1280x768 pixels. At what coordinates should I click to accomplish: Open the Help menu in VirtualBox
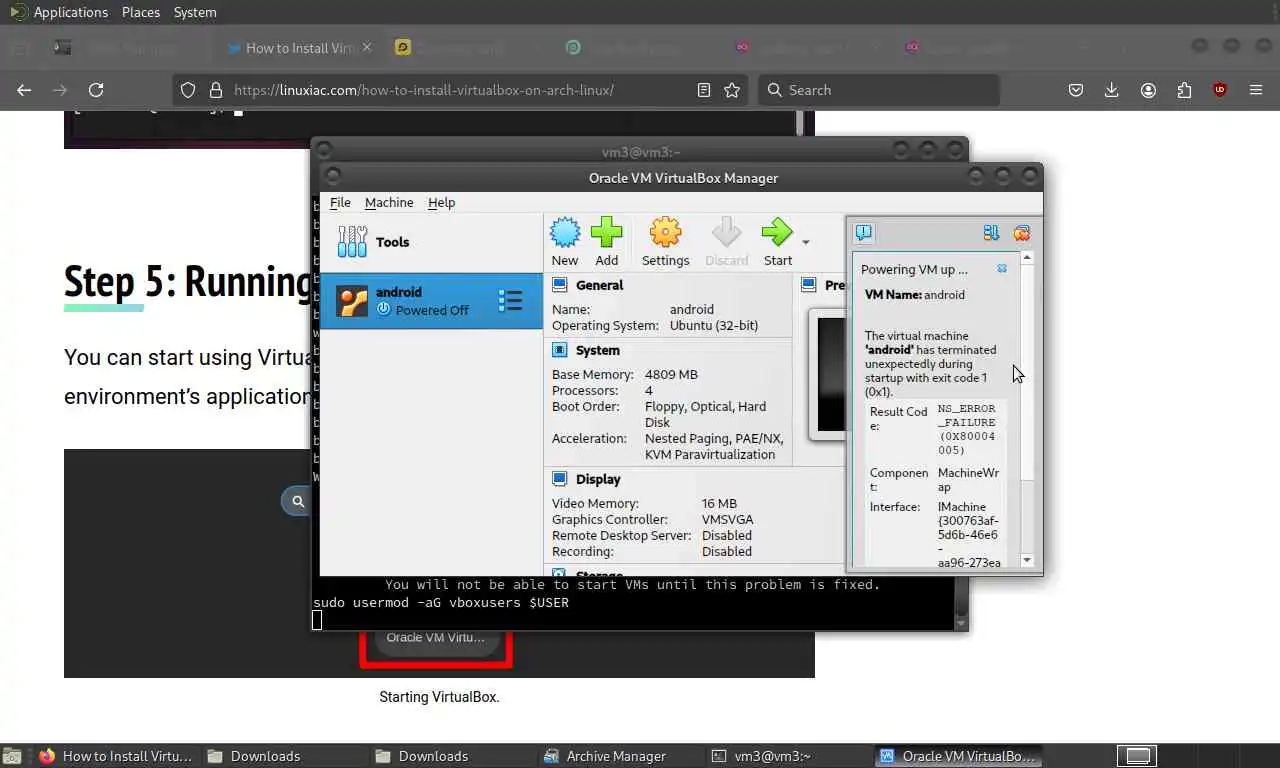[x=441, y=202]
